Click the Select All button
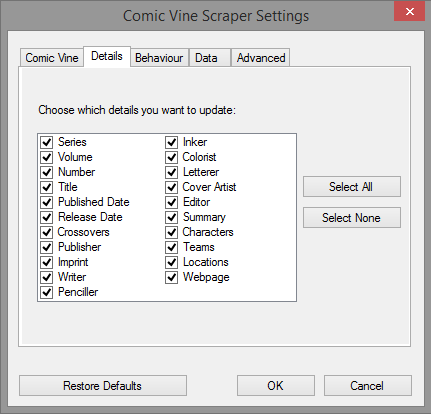431x414 pixels. [x=352, y=187]
